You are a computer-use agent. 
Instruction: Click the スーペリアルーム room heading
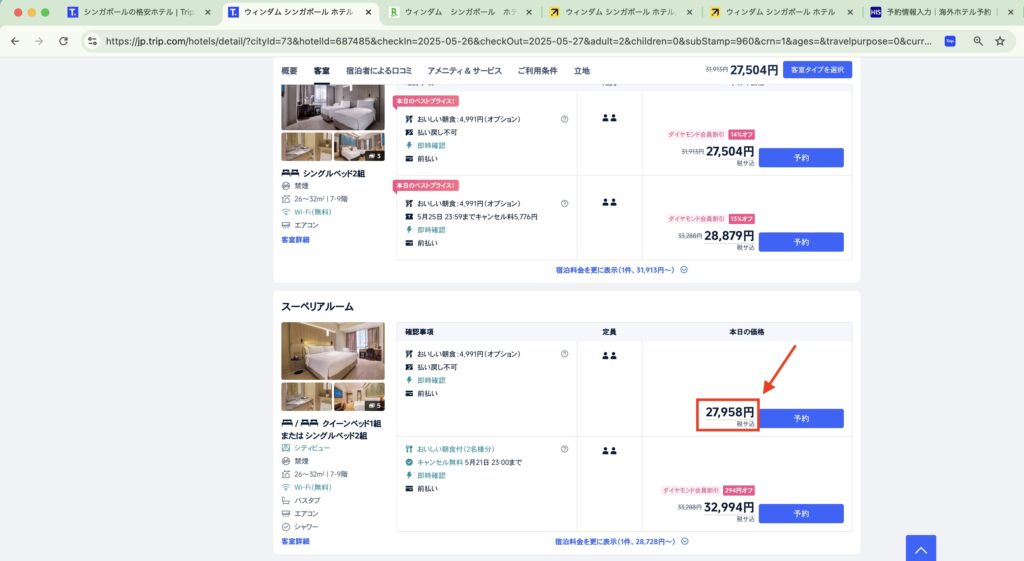point(317,306)
